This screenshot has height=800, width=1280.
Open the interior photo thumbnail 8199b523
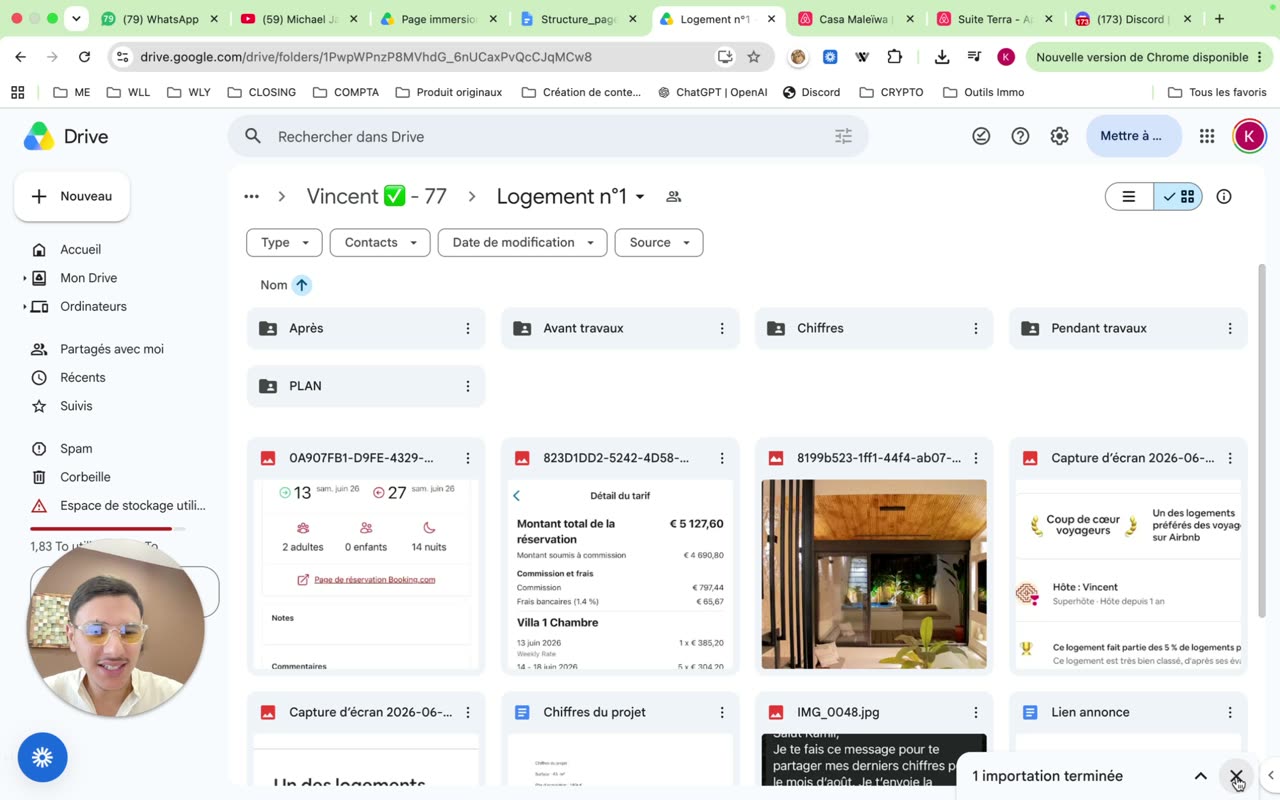[874, 574]
